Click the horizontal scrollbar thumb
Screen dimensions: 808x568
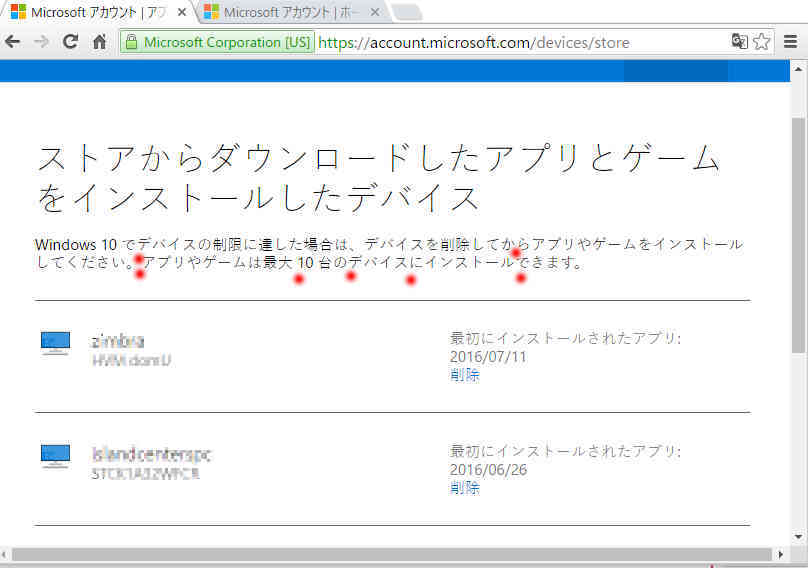click(392, 555)
